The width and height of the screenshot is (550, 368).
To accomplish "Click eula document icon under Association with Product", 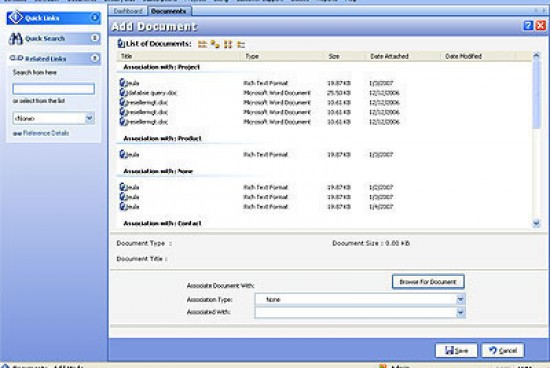I will click(122, 154).
